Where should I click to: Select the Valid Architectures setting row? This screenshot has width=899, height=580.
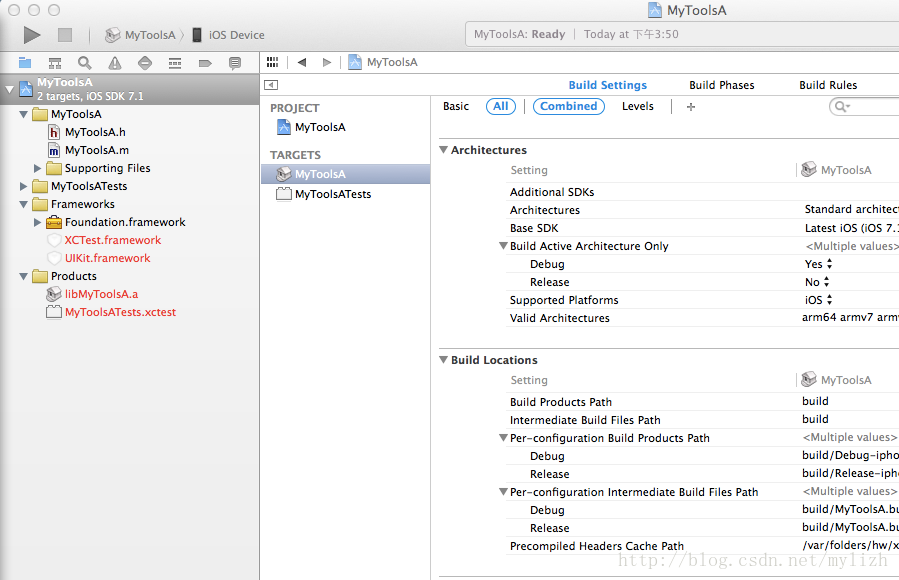pos(702,318)
